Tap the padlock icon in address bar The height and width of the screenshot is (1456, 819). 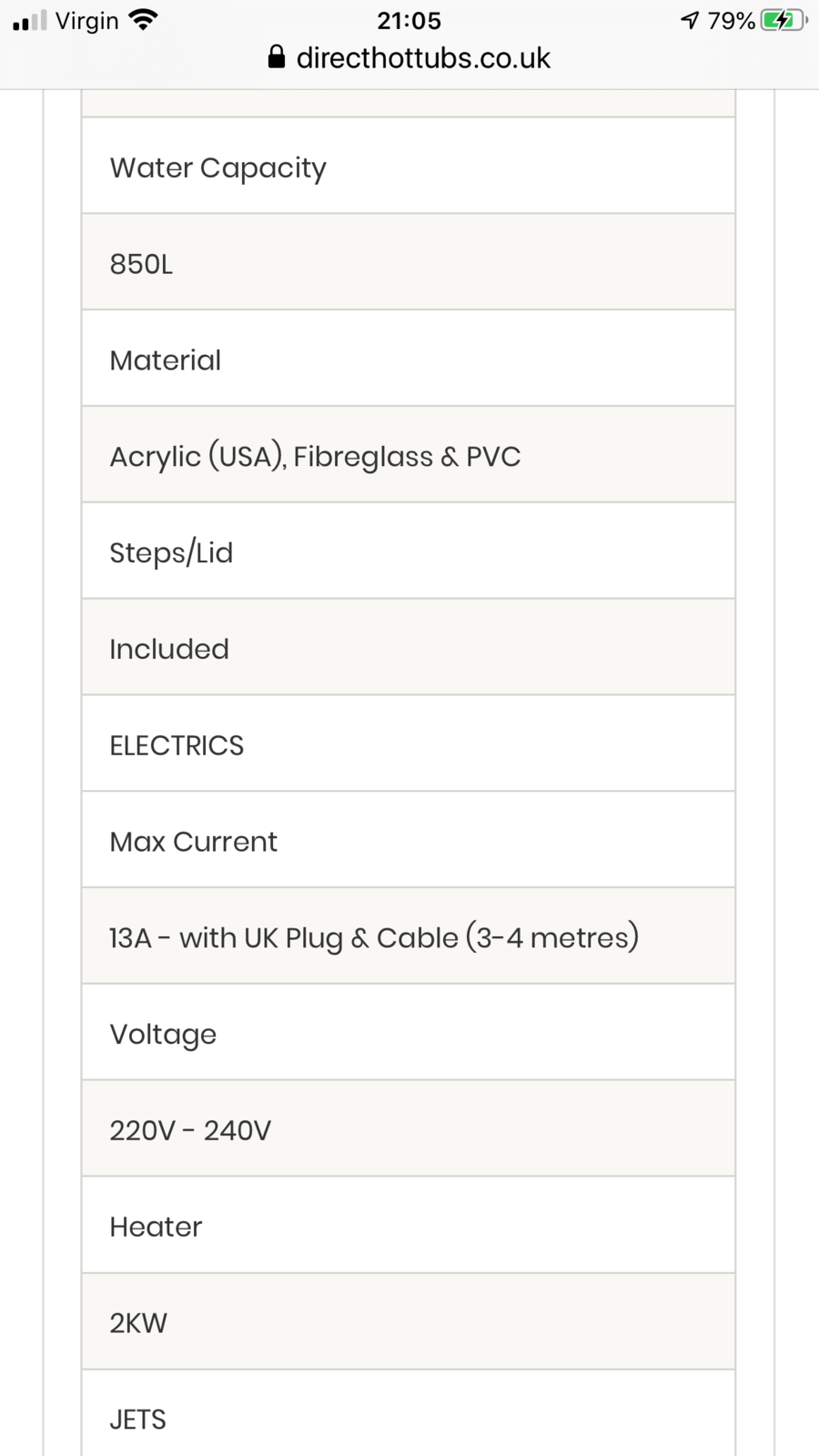277,58
